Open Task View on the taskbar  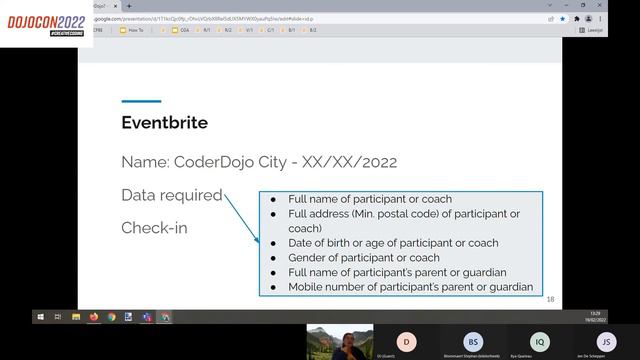[x=58, y=317]
